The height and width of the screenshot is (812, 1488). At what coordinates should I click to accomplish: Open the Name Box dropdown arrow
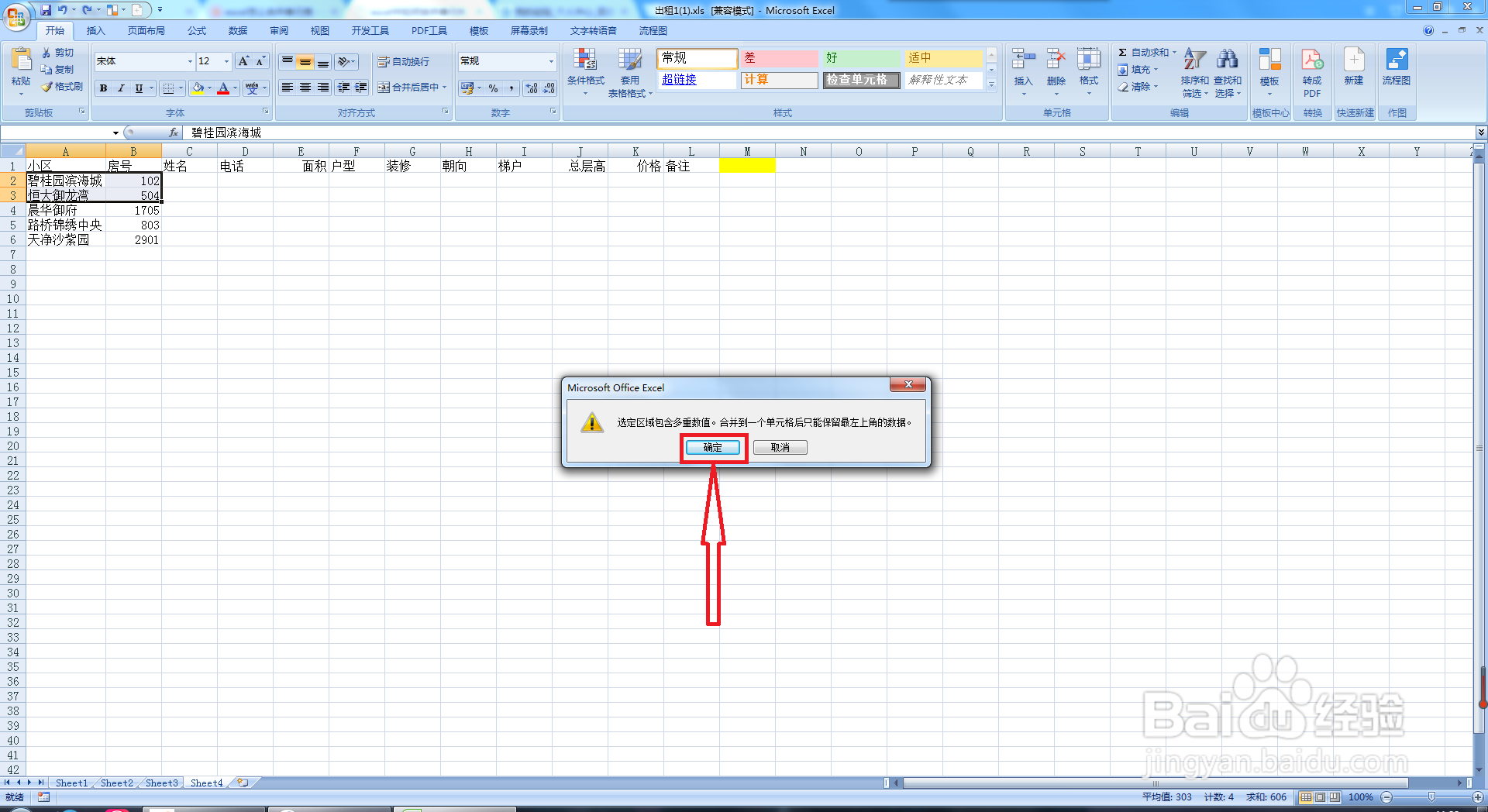click(x=115, y=133)
